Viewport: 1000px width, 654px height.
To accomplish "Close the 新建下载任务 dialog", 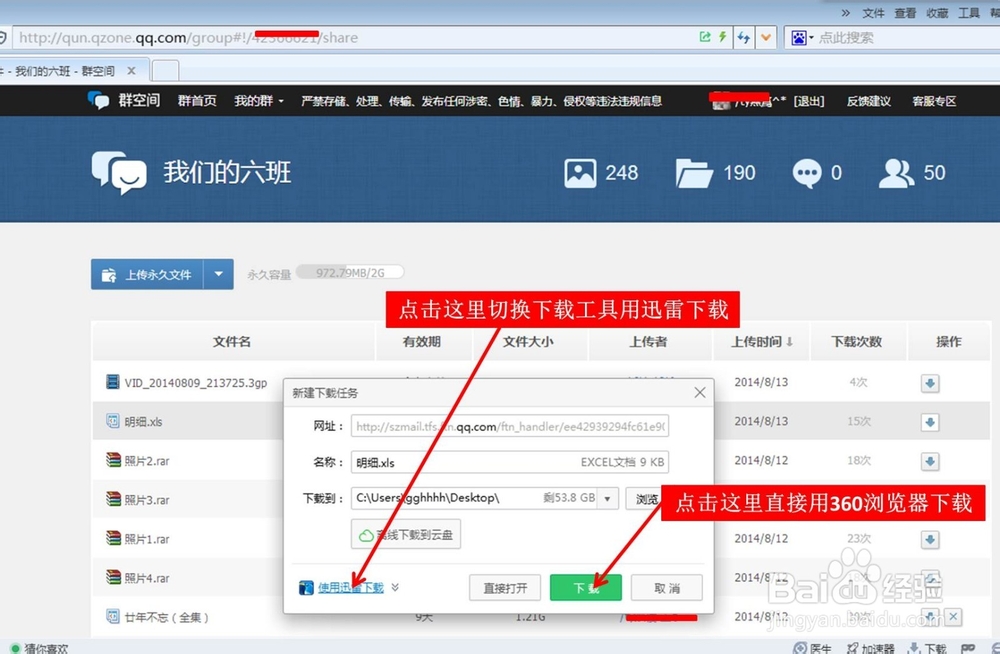I will 700,392.
